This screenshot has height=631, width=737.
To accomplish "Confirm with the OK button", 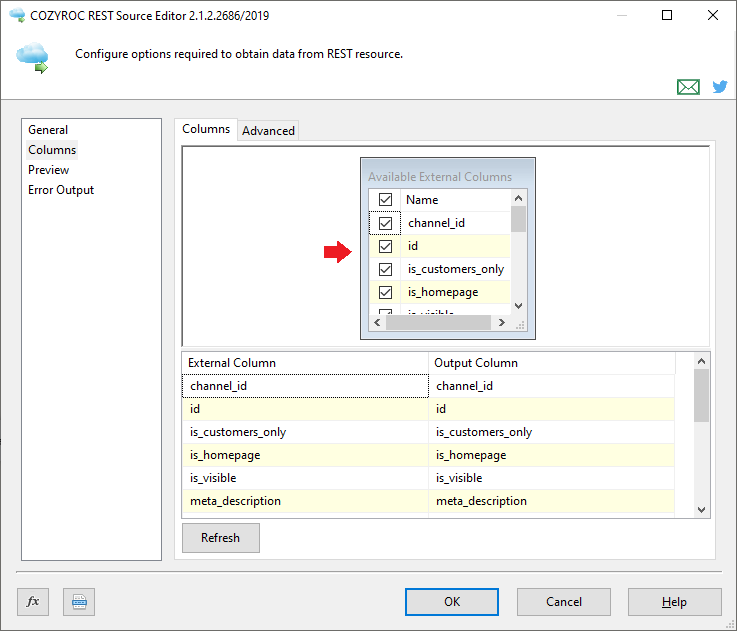I will [452, 602].
